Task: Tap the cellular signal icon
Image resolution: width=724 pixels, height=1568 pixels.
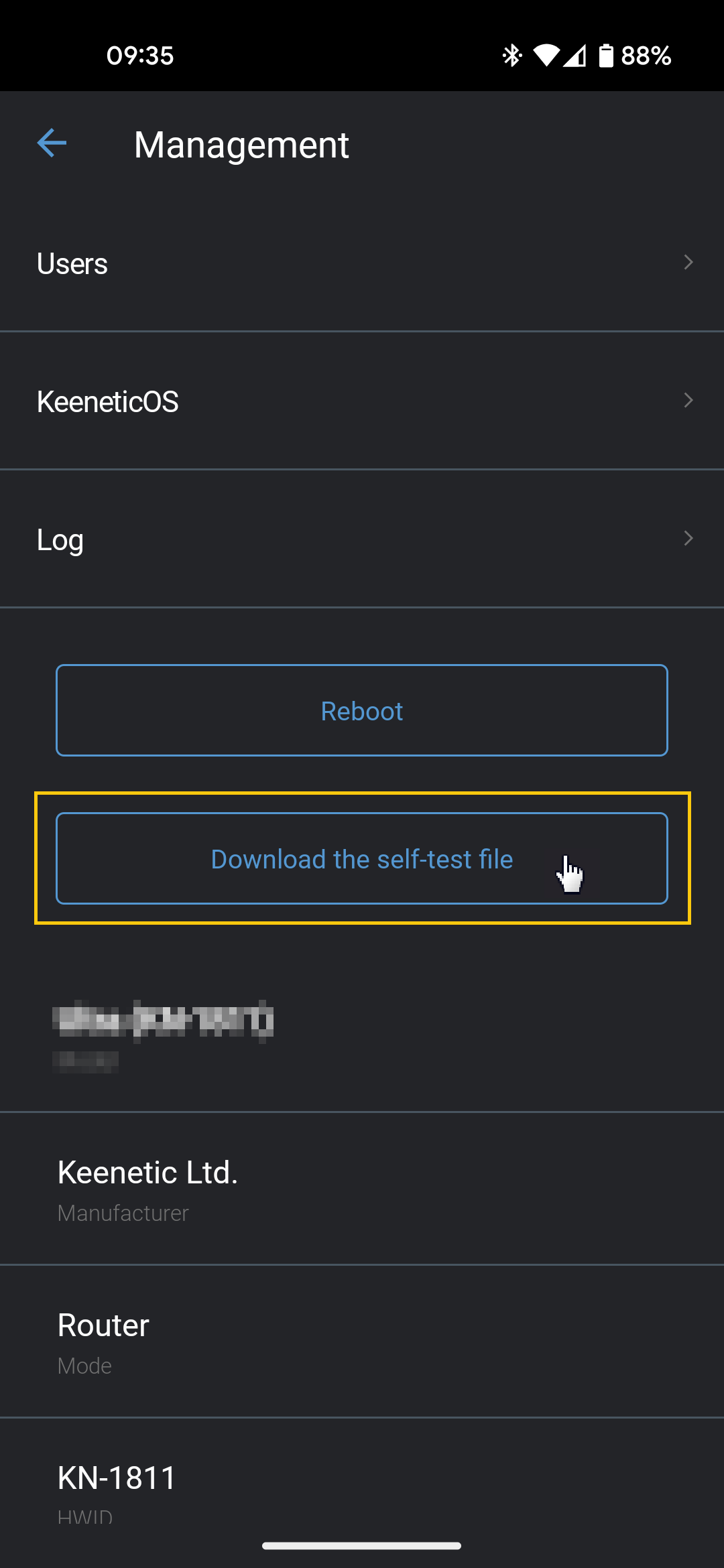Action: [x=575, y=56]
